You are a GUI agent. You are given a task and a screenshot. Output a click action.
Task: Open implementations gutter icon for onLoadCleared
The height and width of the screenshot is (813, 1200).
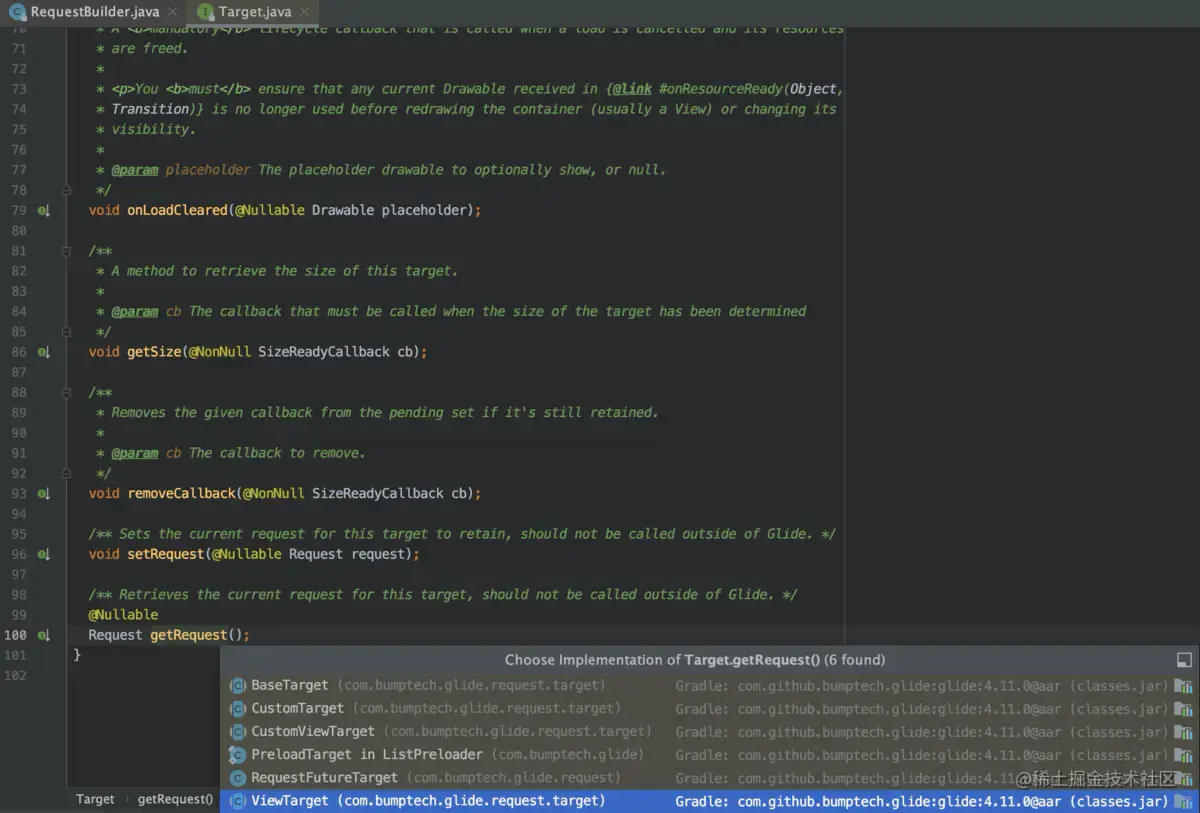pos(43,211)
